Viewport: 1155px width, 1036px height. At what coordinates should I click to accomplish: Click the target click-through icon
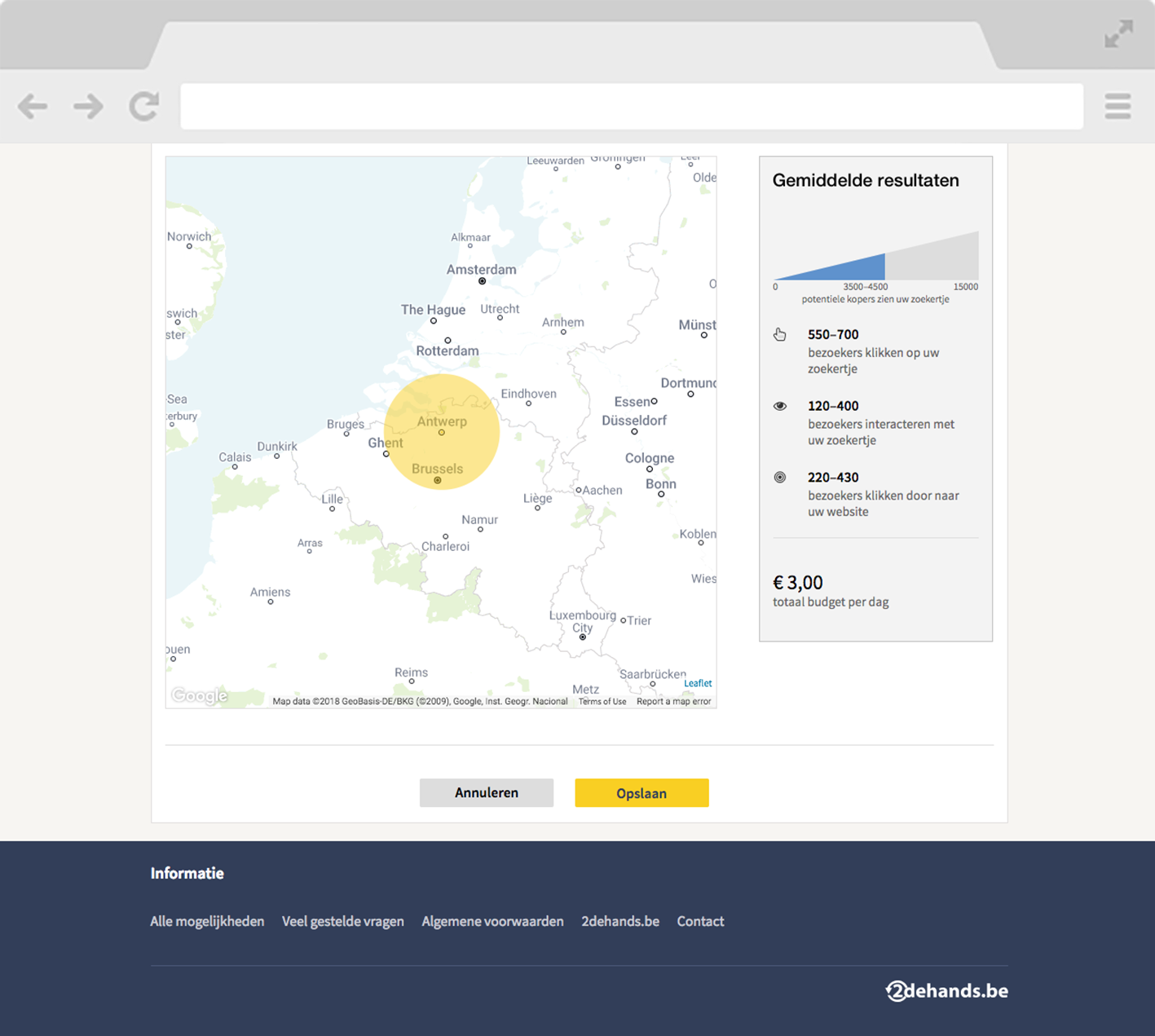tap(780, 478)
